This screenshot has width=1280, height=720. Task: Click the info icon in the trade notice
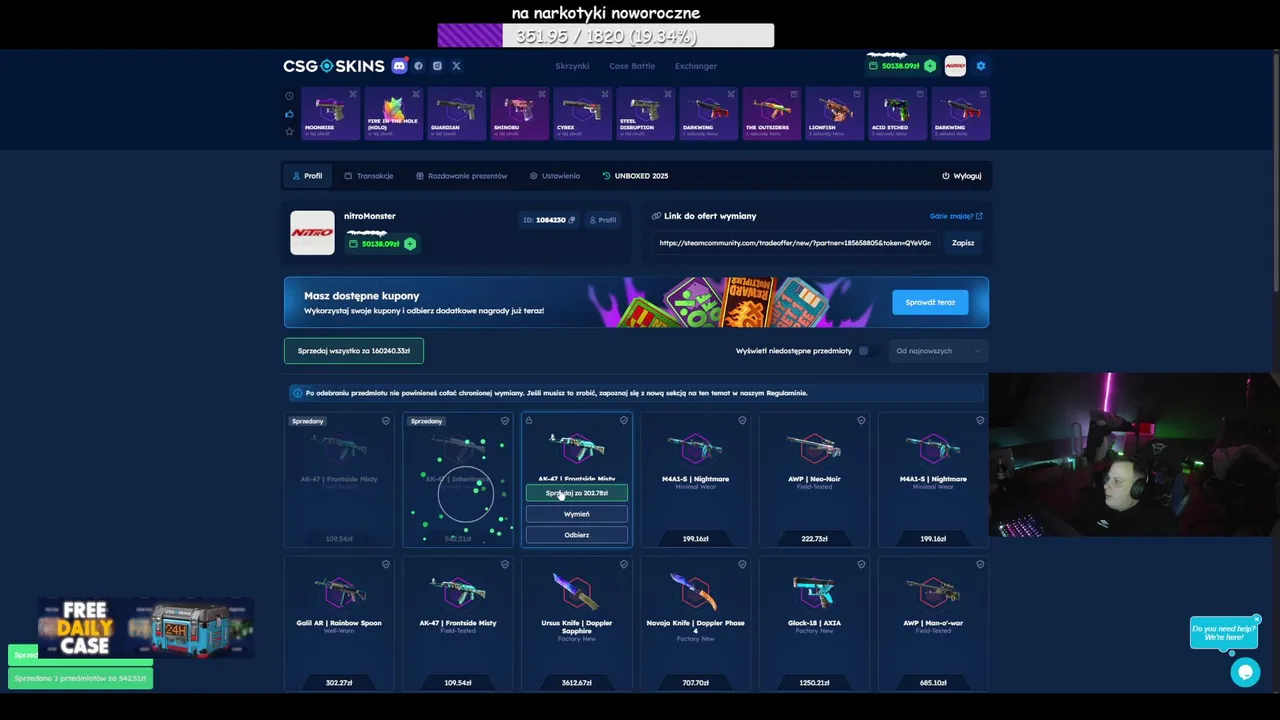297,393
